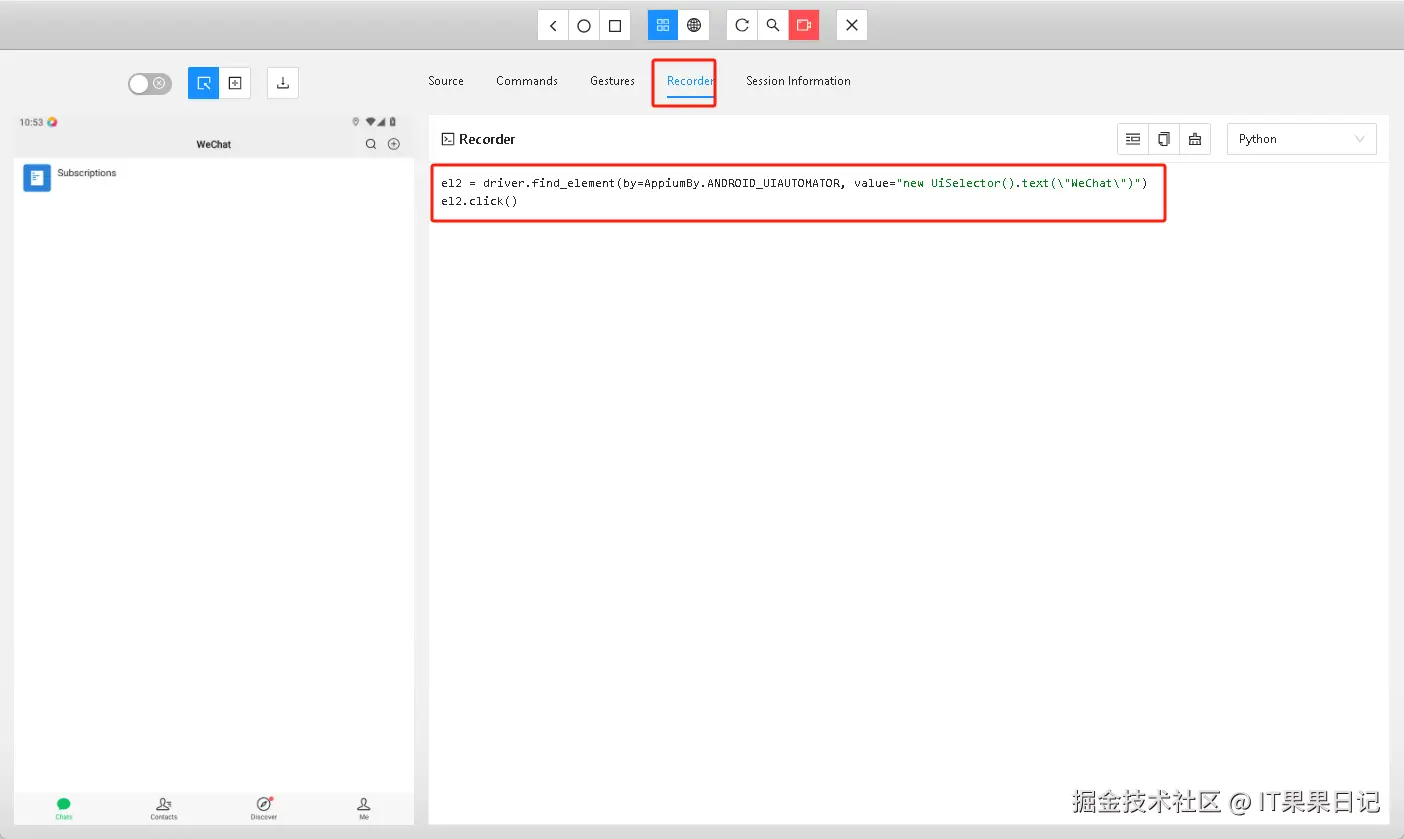
Task: Download the device screenshot
Action: click(283, 83)
